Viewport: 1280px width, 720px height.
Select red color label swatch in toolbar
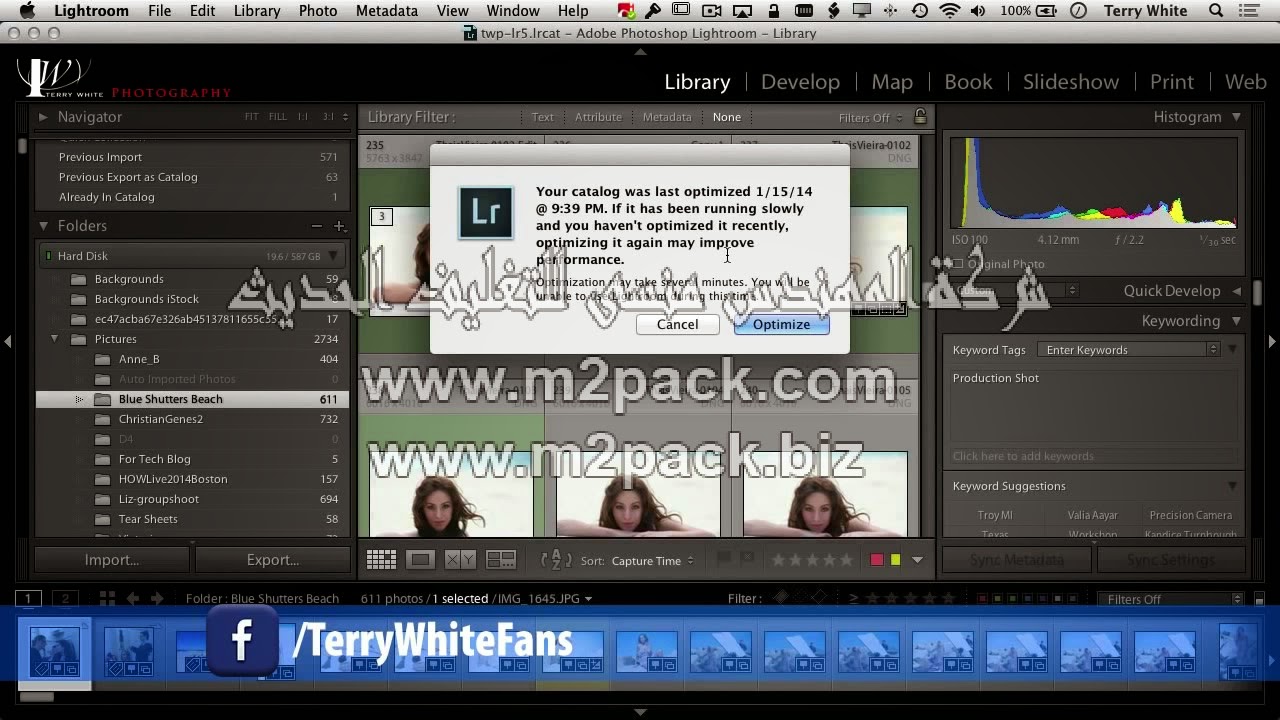[x=877, y=560]
